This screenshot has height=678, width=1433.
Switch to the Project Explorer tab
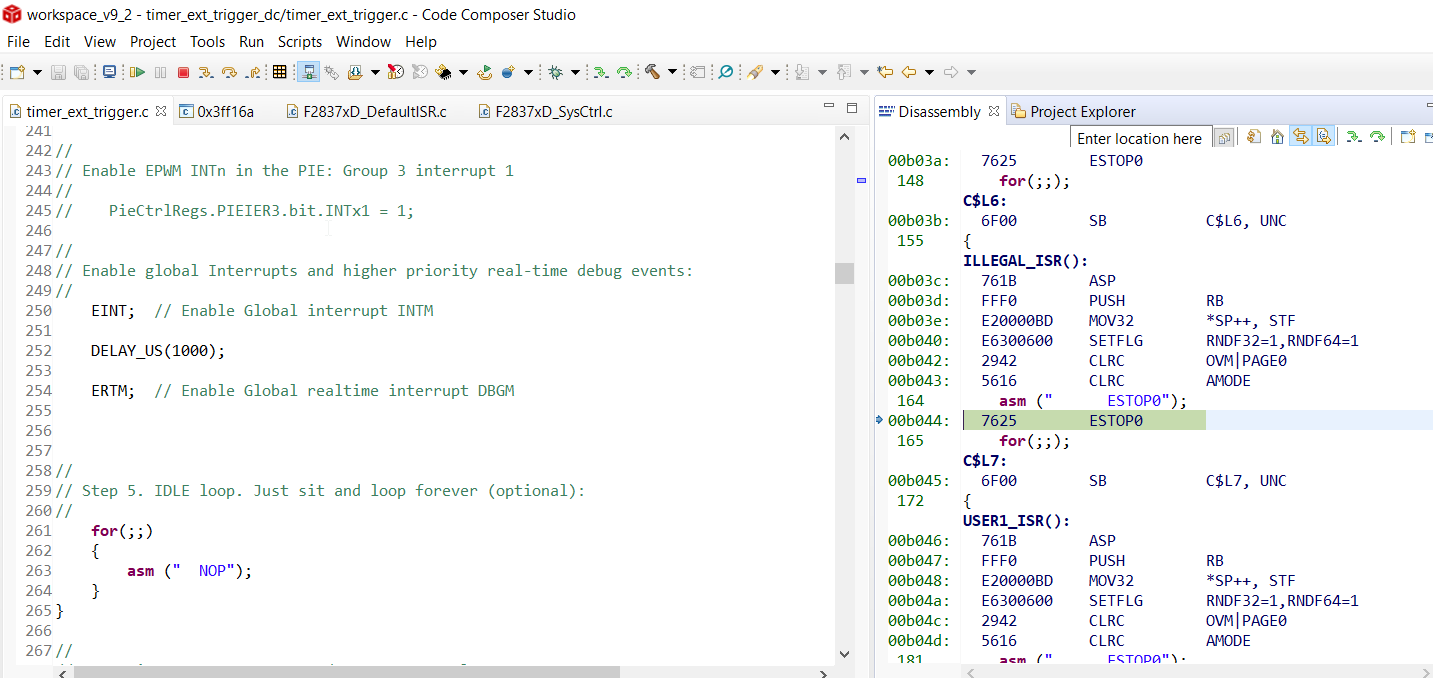1073,112
